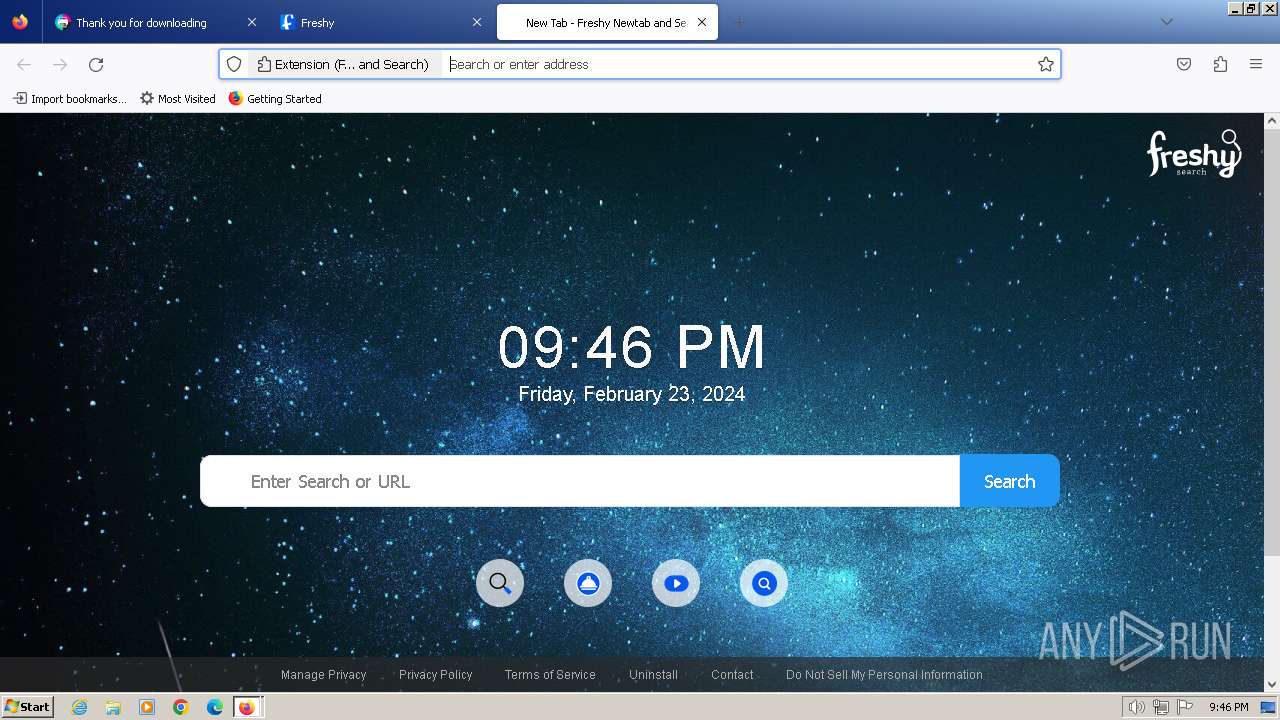The width and height of the screenshot is (1280, 720).
Task: Open the media player taskbar icon
Action: [x=147, y=707]
